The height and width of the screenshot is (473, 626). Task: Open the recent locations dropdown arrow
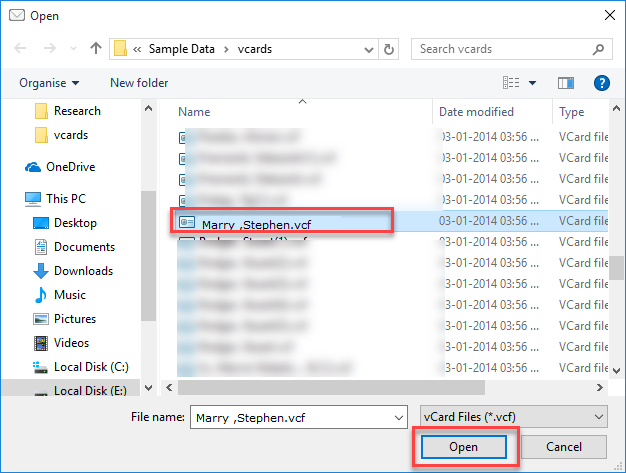73,49
